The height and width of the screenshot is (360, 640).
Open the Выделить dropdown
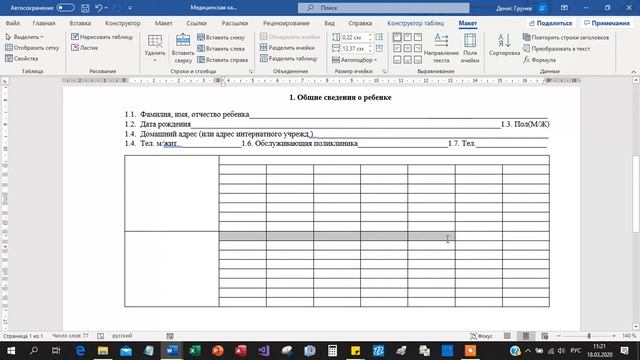(24, 37)
